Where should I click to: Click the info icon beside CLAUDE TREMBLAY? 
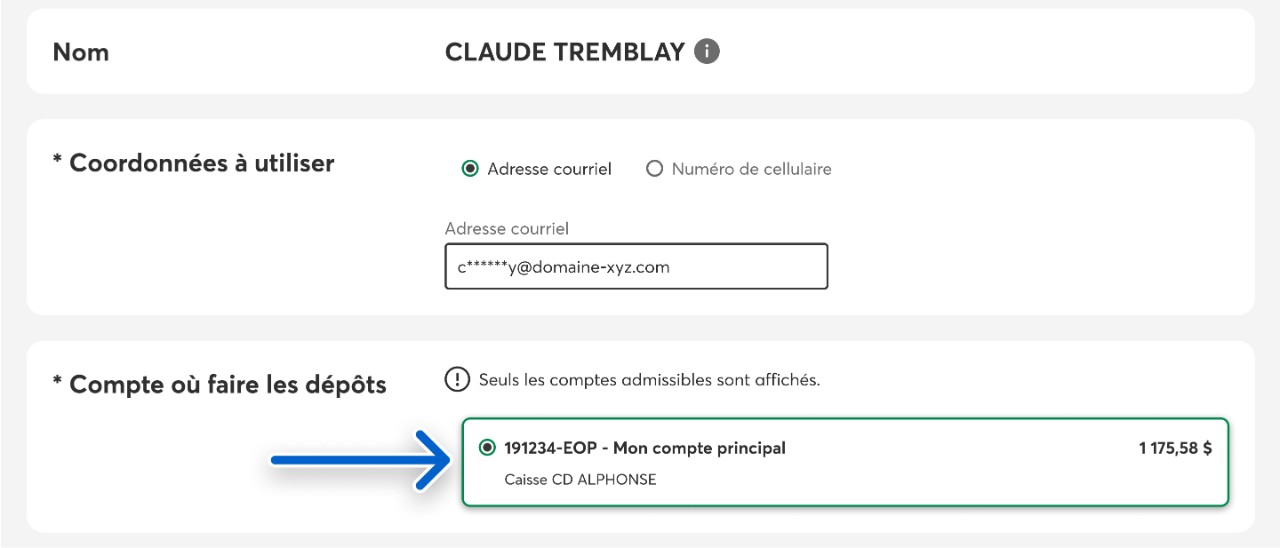(707, 52)
